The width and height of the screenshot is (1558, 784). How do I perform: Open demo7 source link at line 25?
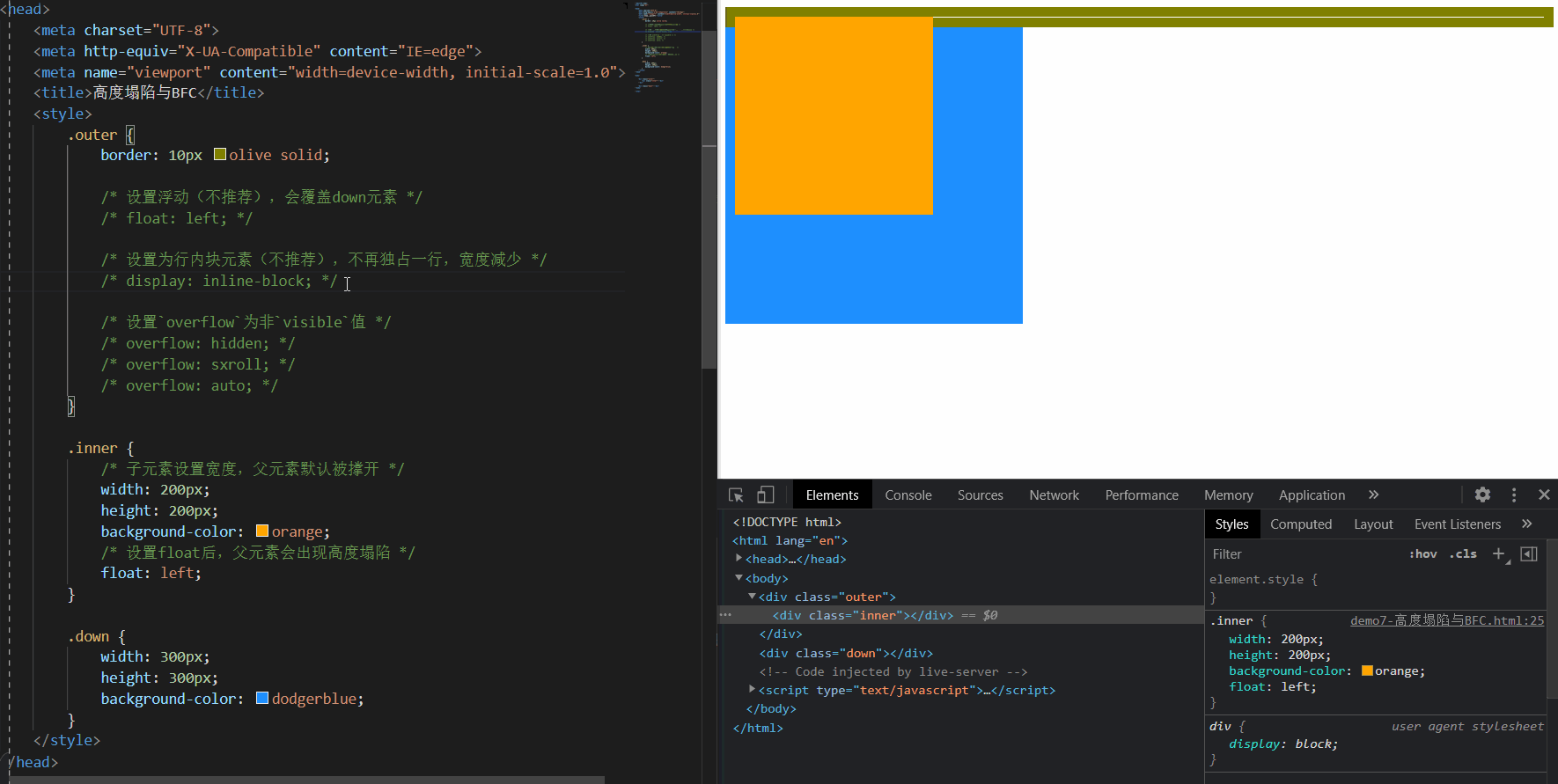click(x=1447, y=620)
